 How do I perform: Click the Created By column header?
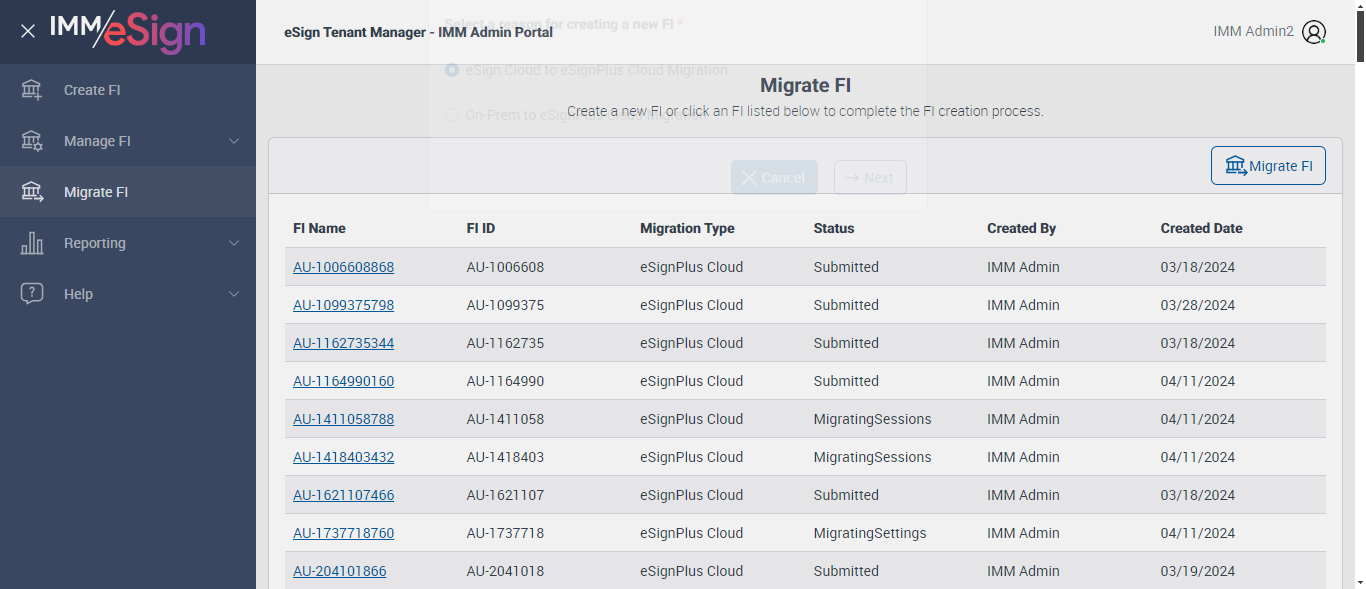(1021, 228)
